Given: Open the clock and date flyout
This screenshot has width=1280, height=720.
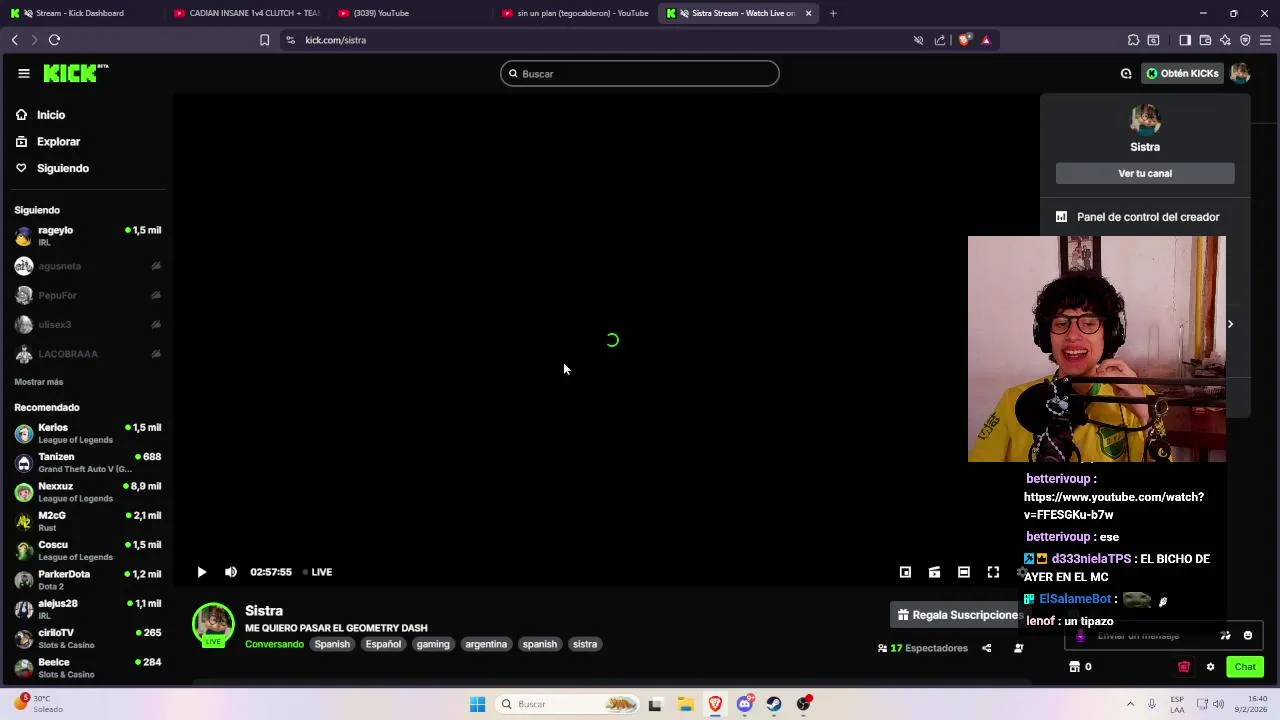Looking at the screenshot, I should tap(1250, 704).
